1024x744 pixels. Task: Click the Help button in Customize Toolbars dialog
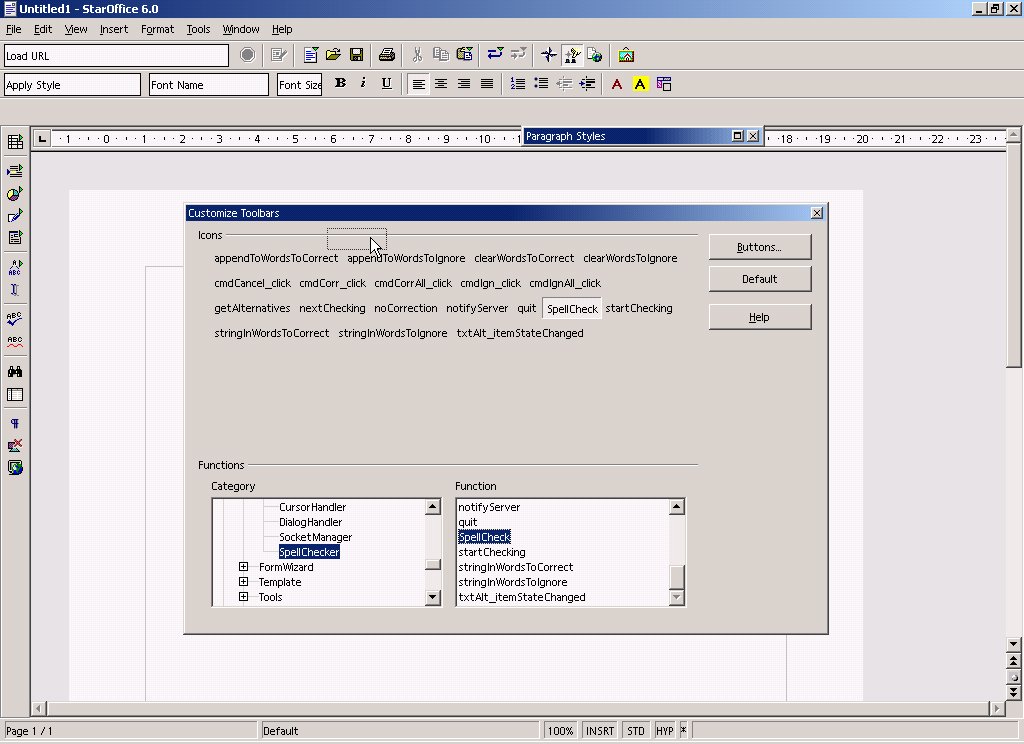click(x=760, y=317)
